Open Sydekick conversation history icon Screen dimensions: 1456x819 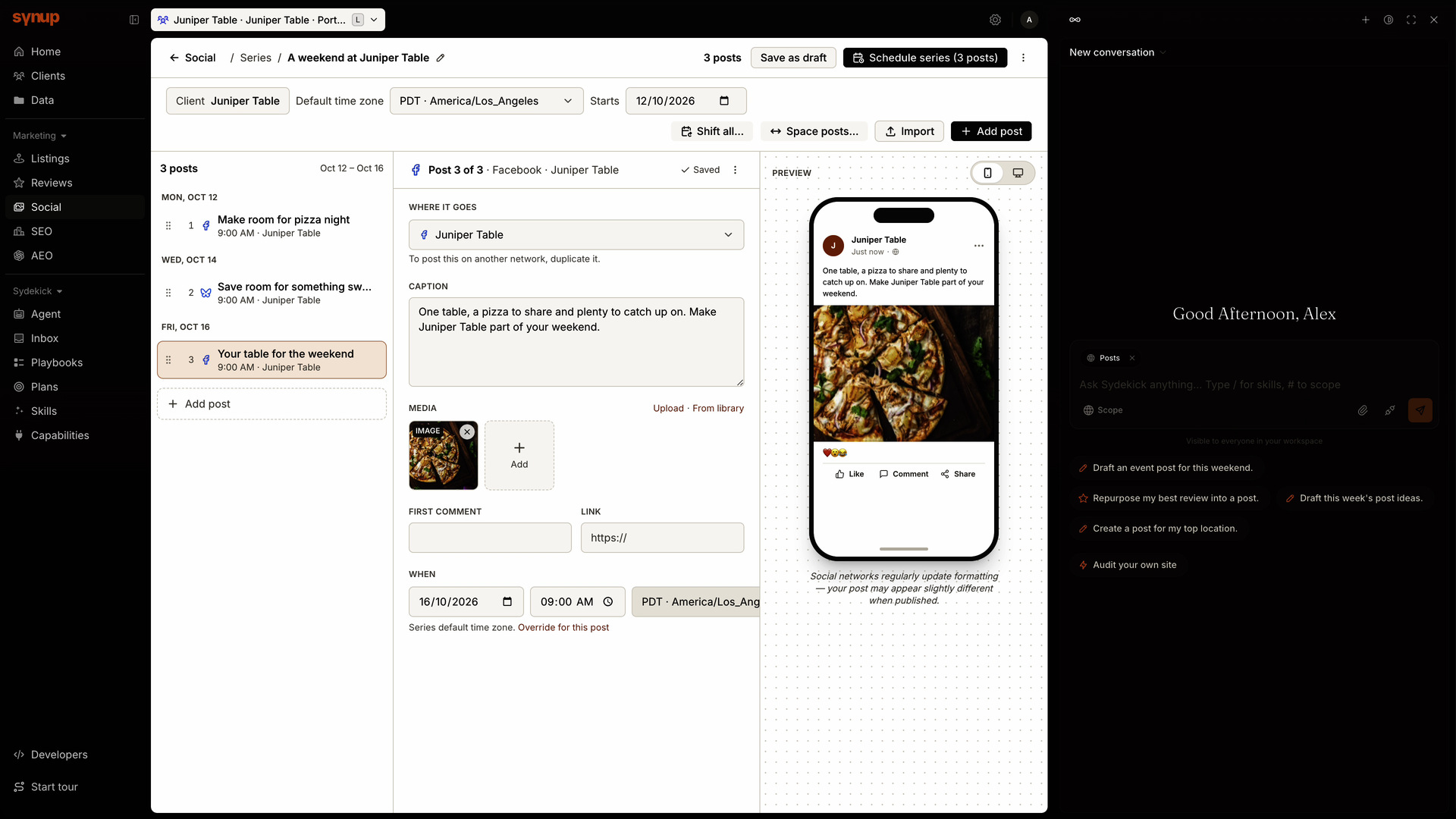click(x=1389, y=20)
